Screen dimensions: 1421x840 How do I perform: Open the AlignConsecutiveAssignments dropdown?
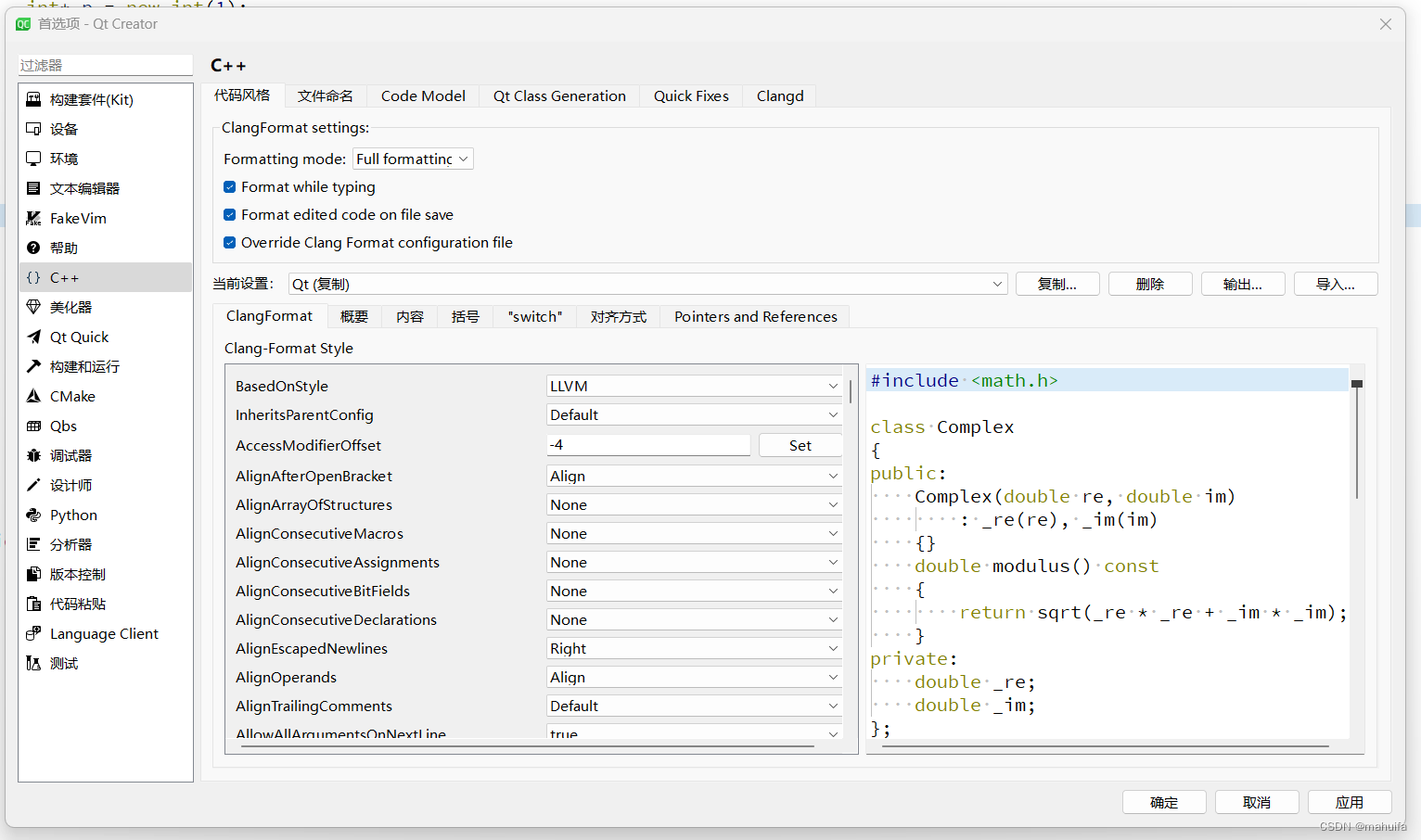[695, 562]
